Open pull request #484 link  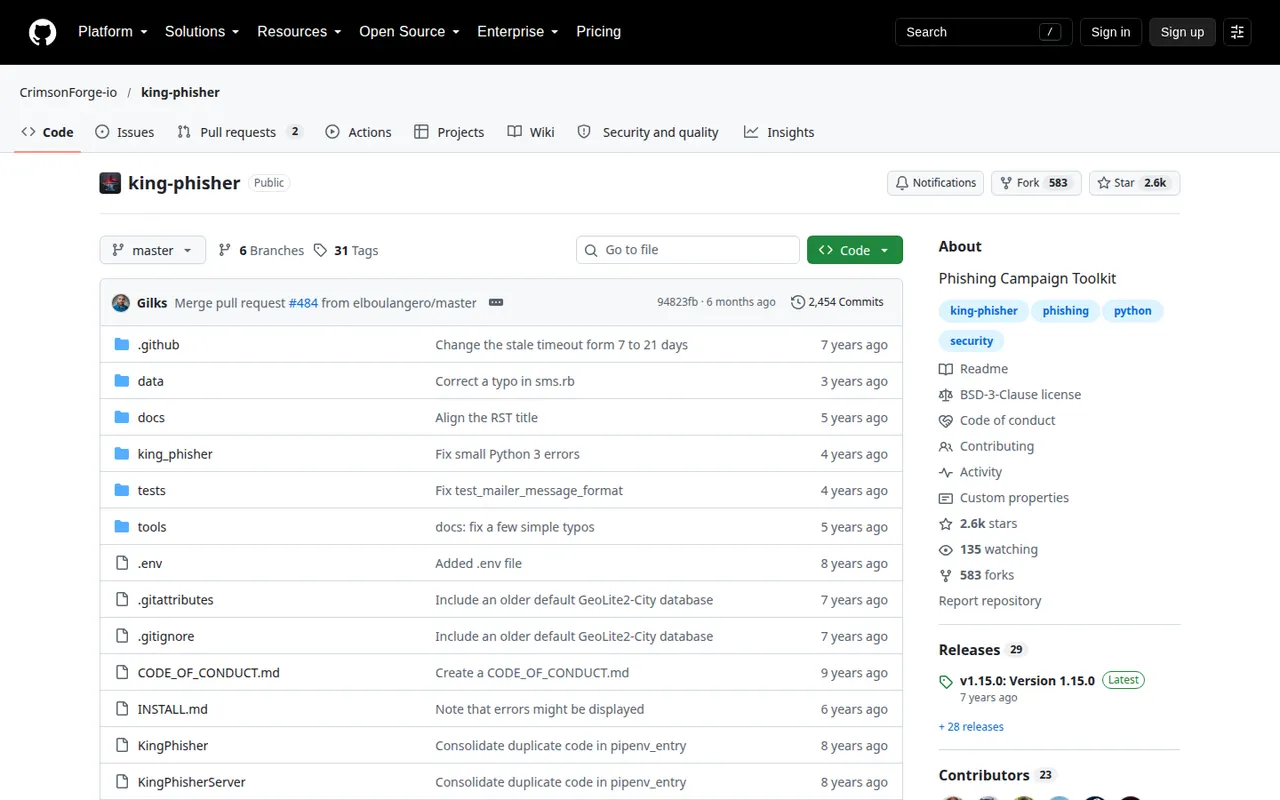pos(303,303)
